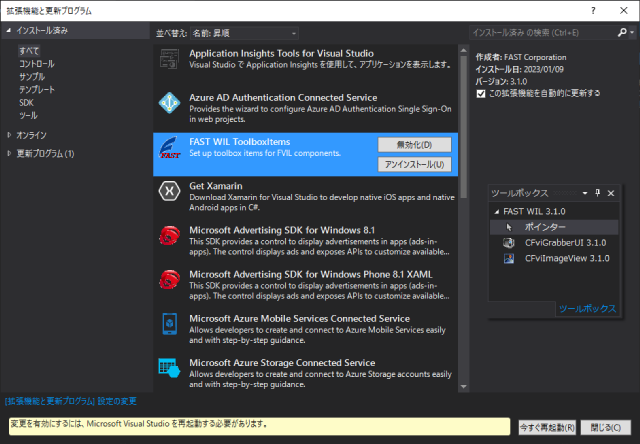Click 今すぐ再起動(R) restart now button
Screen dimensions: 640x444
click(547, 427)
